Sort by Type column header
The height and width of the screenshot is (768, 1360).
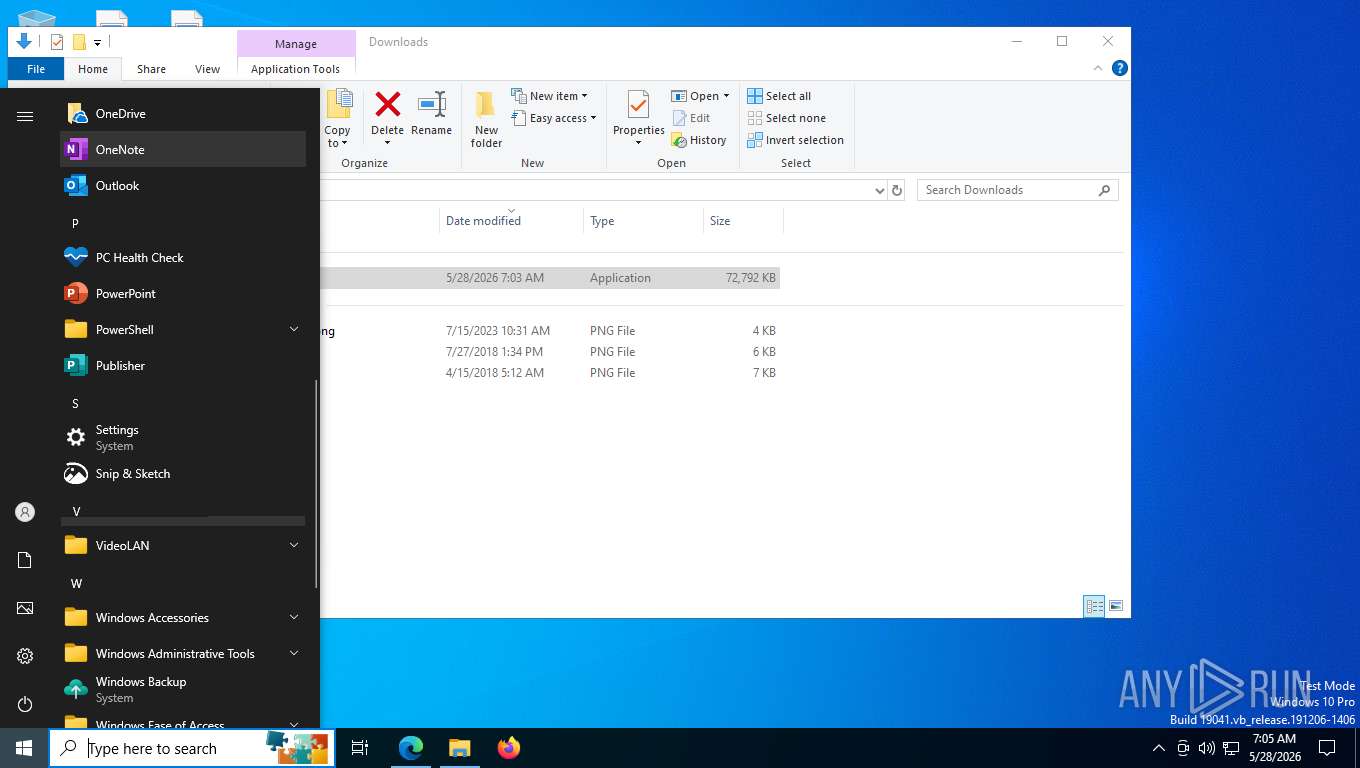[x=643, y=221]
